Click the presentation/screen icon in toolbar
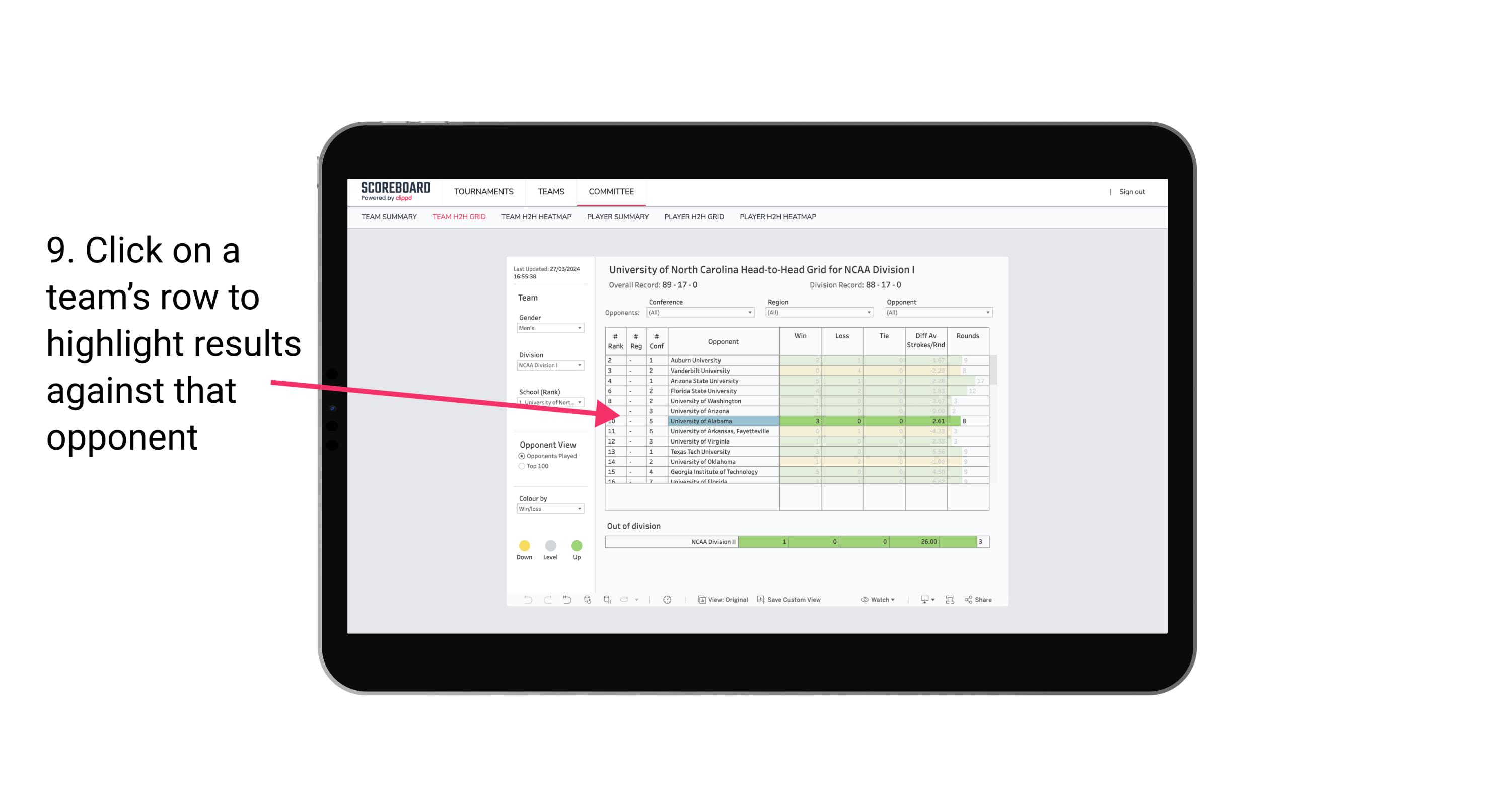Viewport: 1510px width, 812px height. point(921,600)
